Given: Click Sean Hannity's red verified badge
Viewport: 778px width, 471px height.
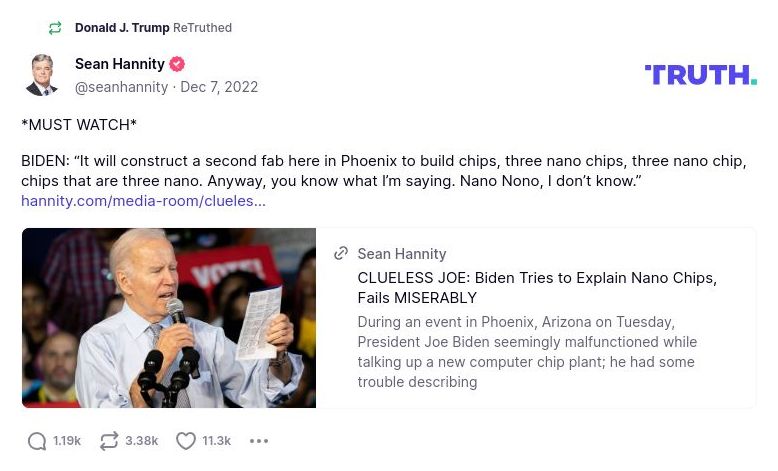Looking at the screenshot, I should pos(177,64).
